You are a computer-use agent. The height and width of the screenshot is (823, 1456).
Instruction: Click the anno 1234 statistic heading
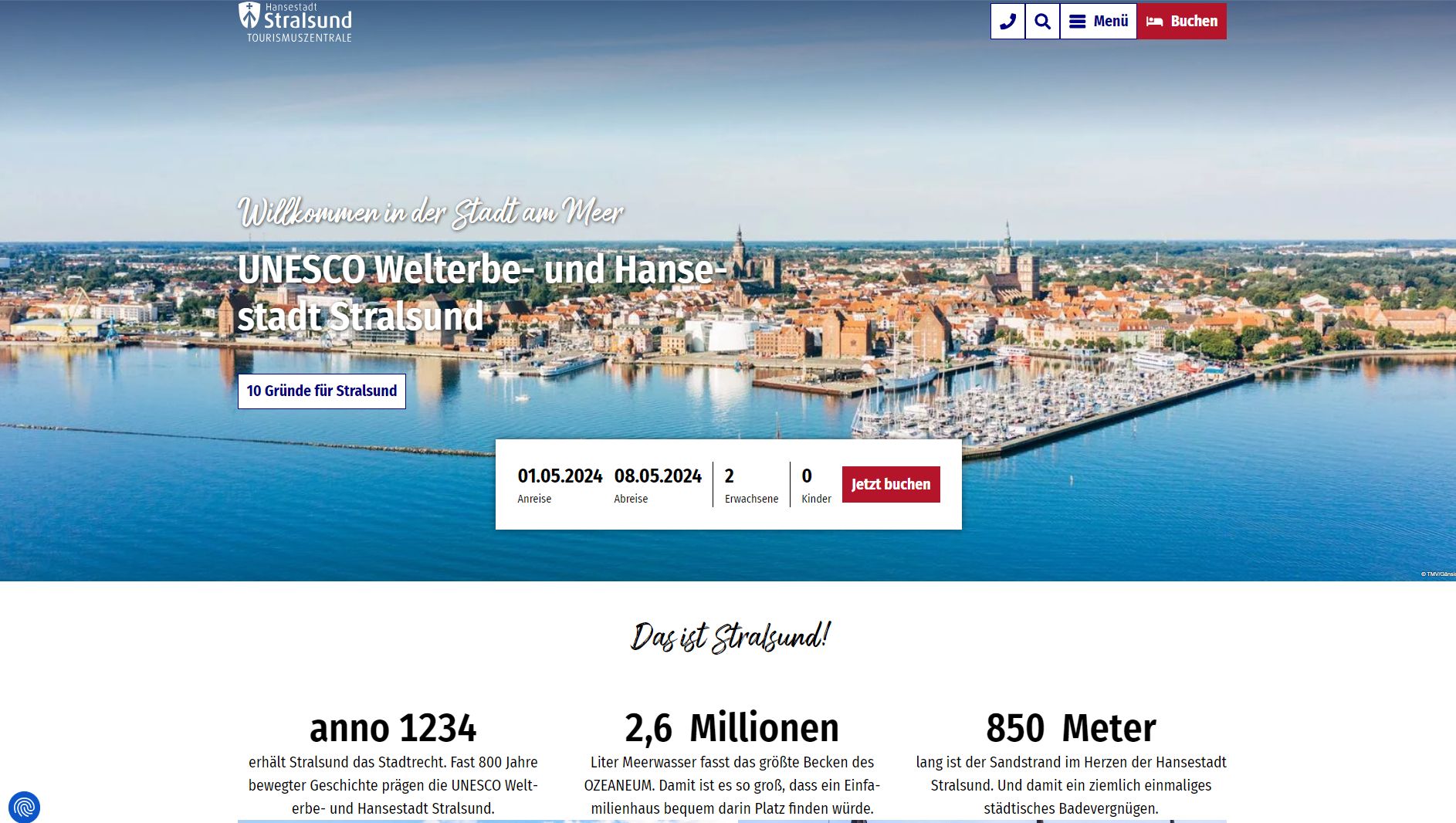(393, 728)
